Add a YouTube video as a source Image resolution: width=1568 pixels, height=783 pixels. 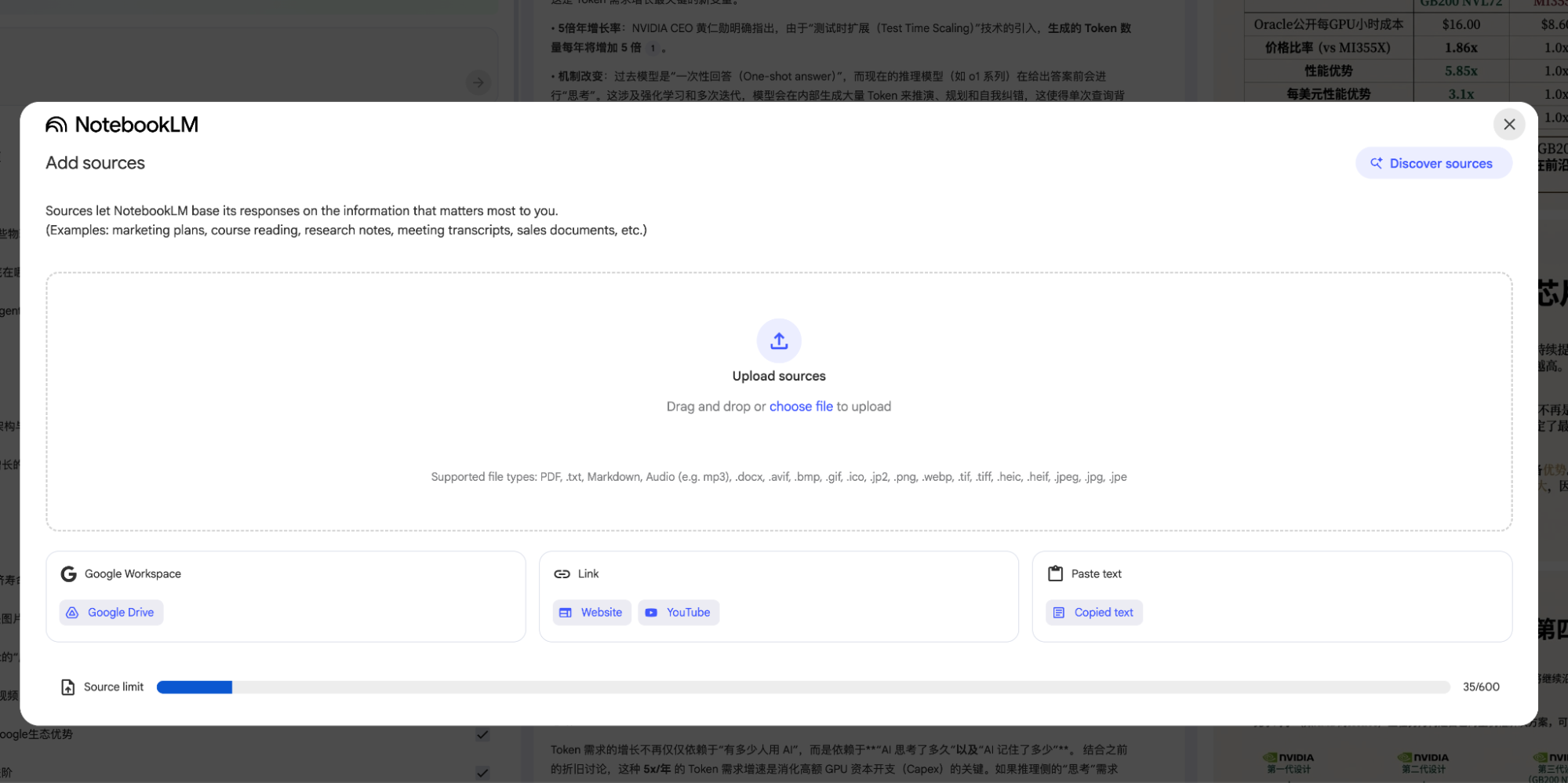click(678, 612)
